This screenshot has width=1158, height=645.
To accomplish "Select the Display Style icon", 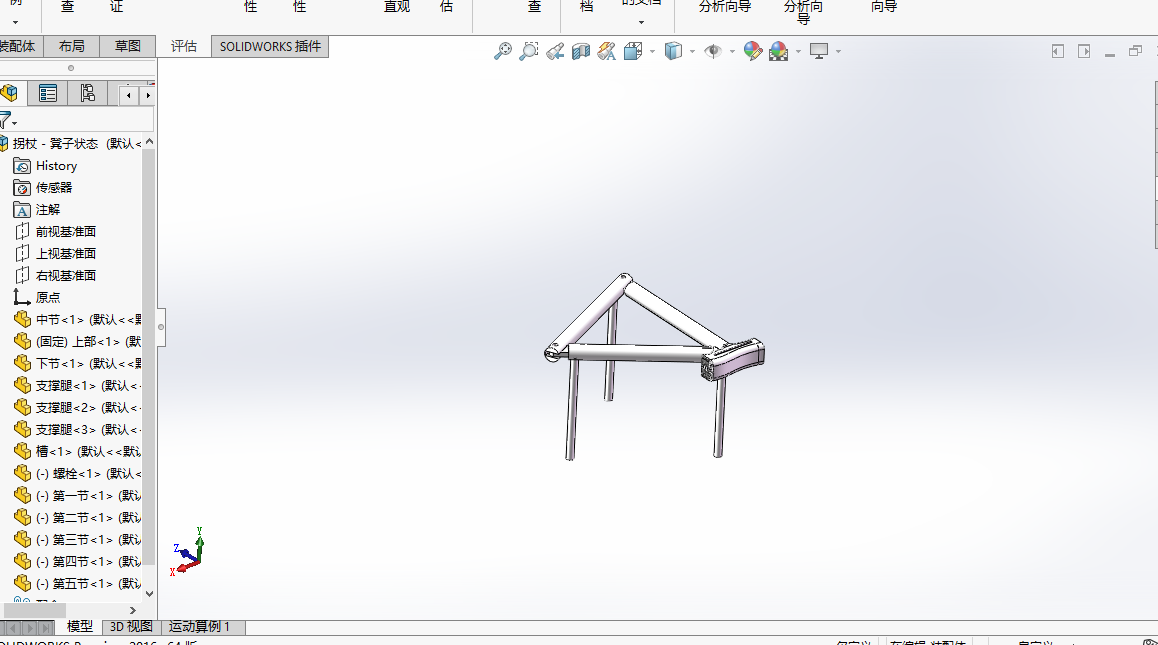I will tap(674, 51).
